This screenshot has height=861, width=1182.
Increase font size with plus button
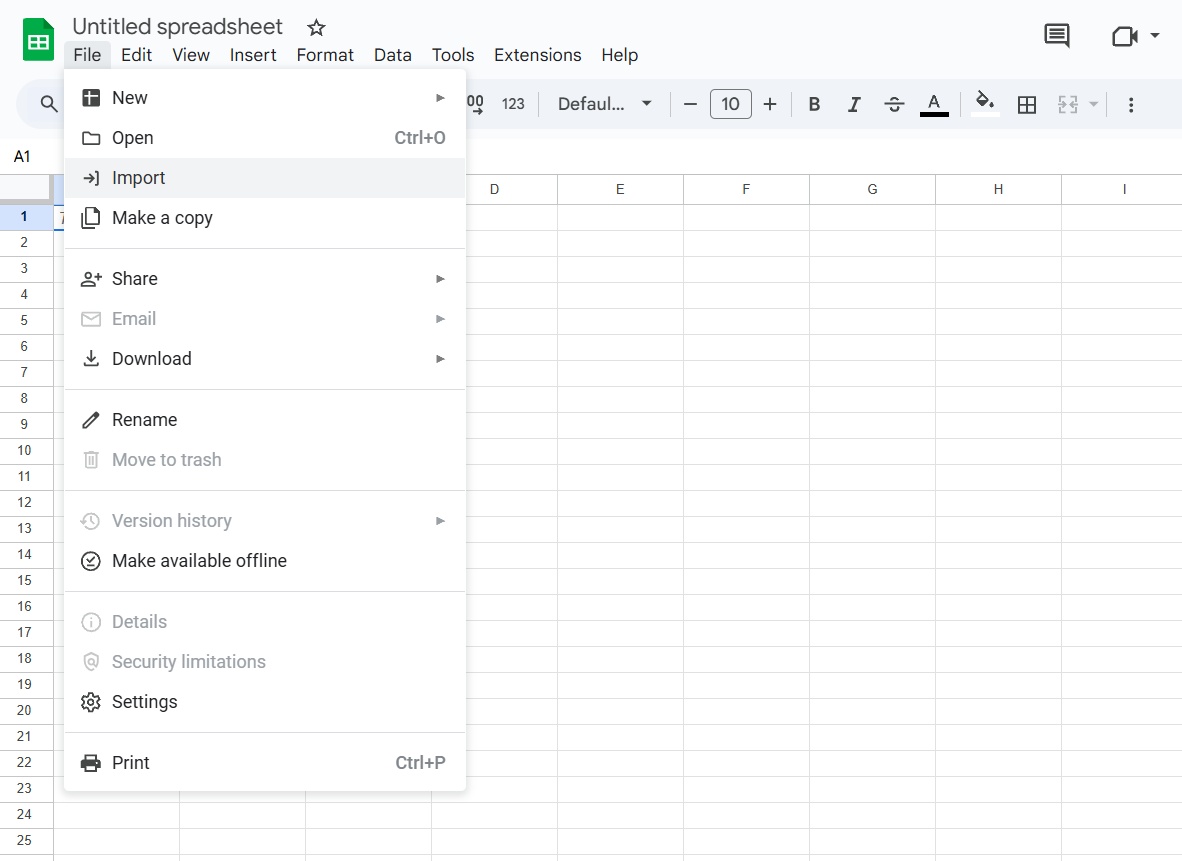pos(770,104)
